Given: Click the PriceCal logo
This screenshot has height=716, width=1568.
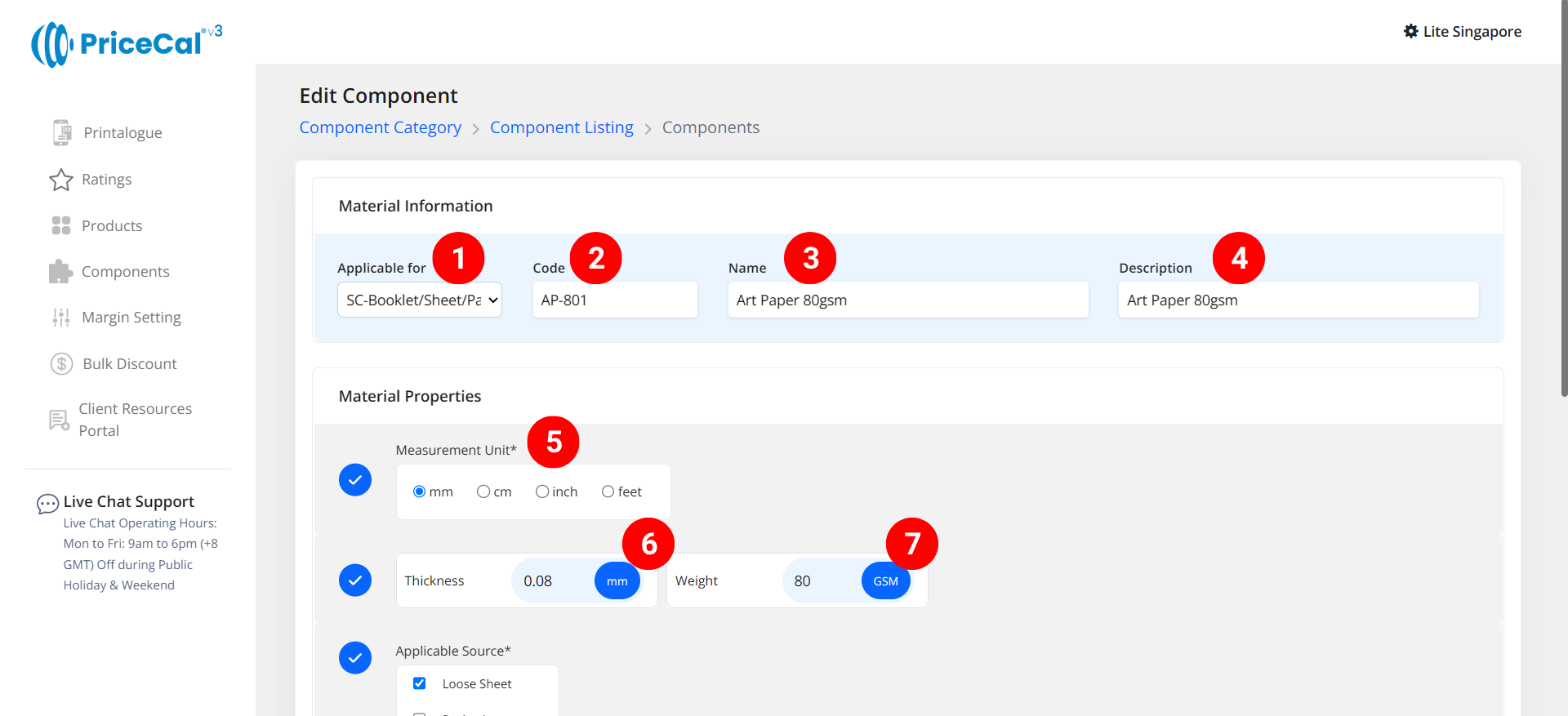Looking at the screenshot, I should pyautogui.click(x=127, y=44).
